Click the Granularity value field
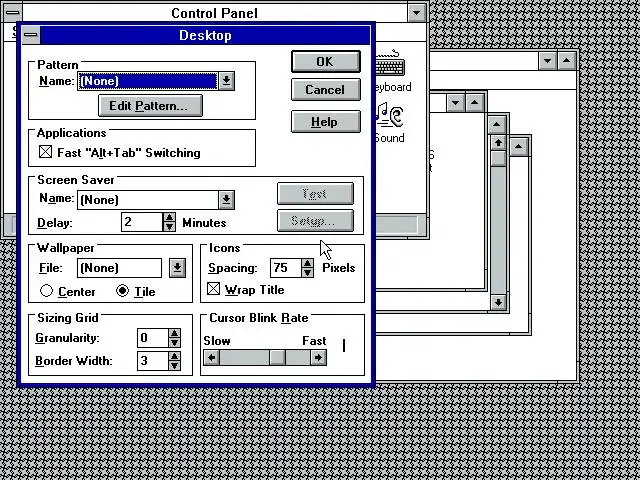Viewport: 640px width, 480px height. pyautogui.click(x=152, y=338)
